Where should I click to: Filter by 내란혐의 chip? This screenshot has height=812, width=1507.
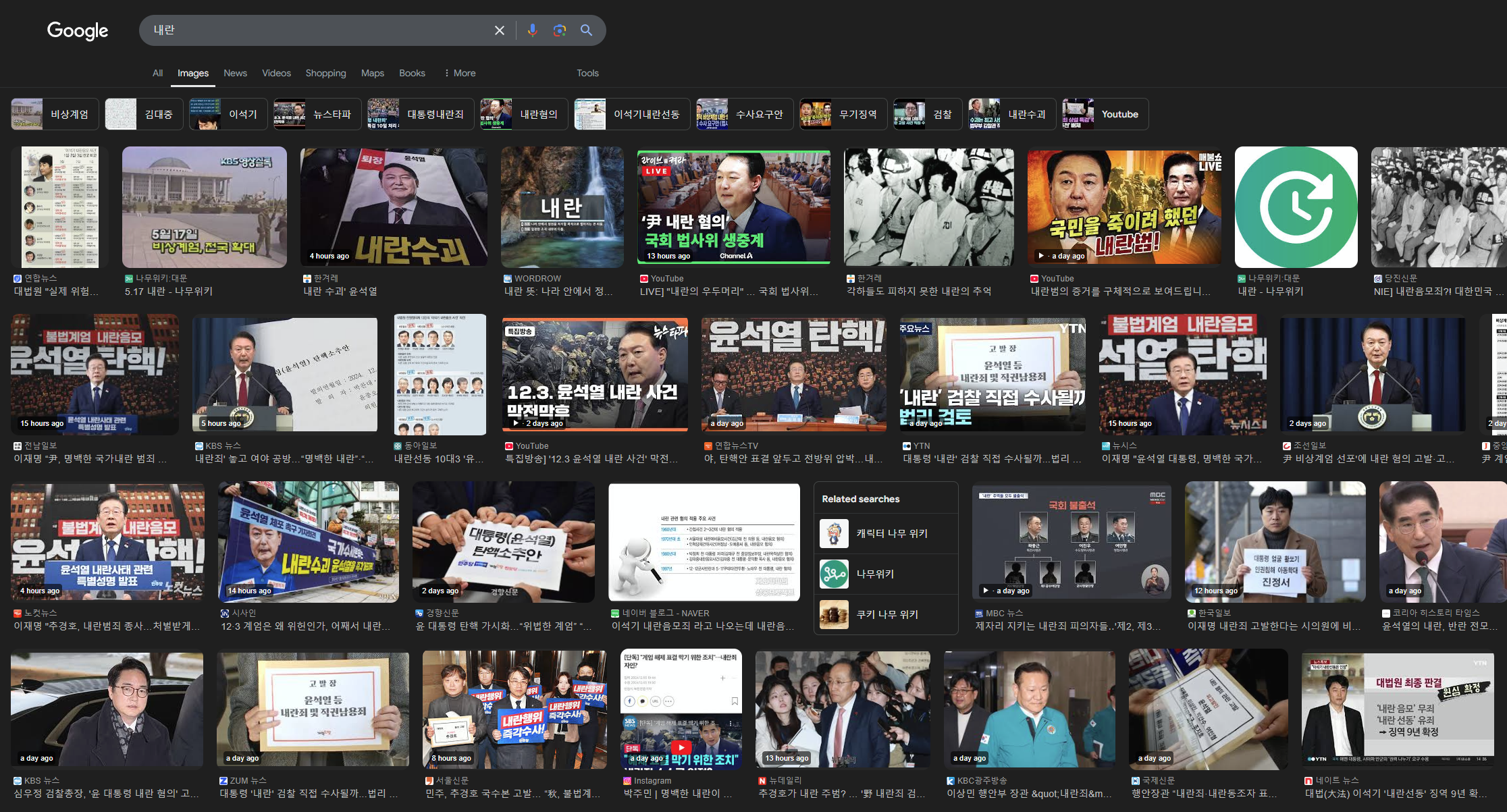click(524, 114)
